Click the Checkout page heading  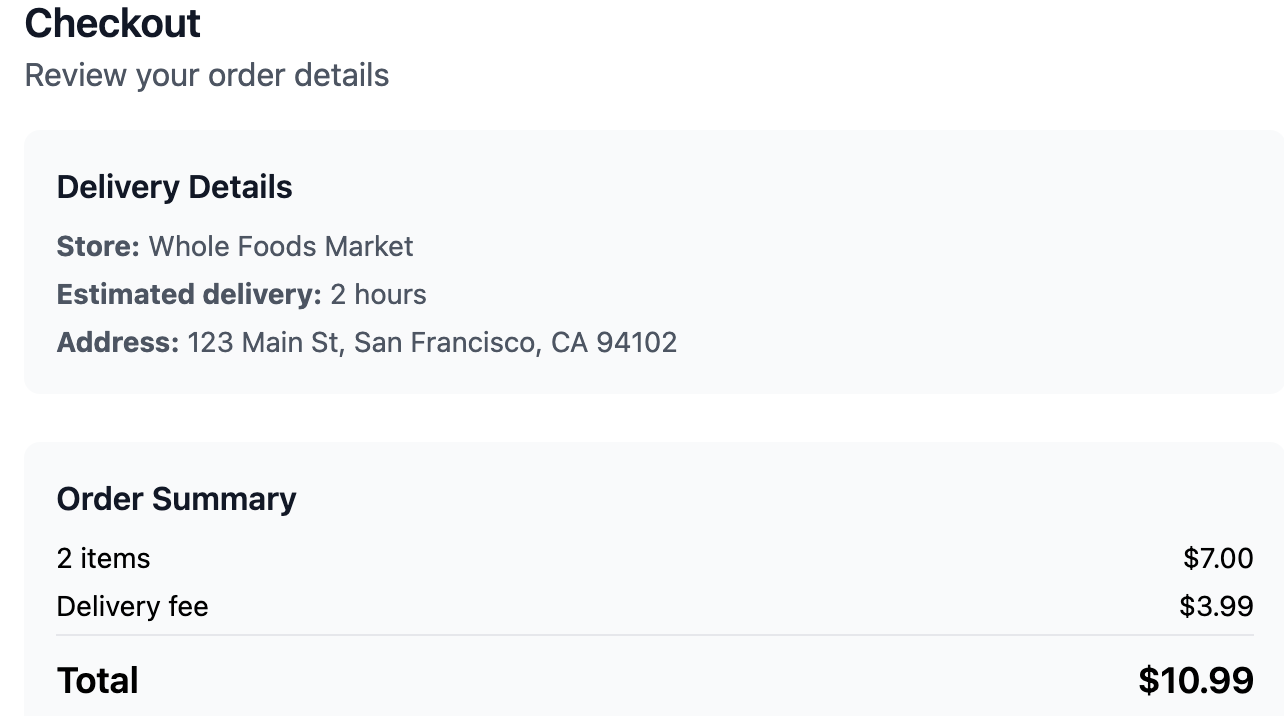(112, 23)
